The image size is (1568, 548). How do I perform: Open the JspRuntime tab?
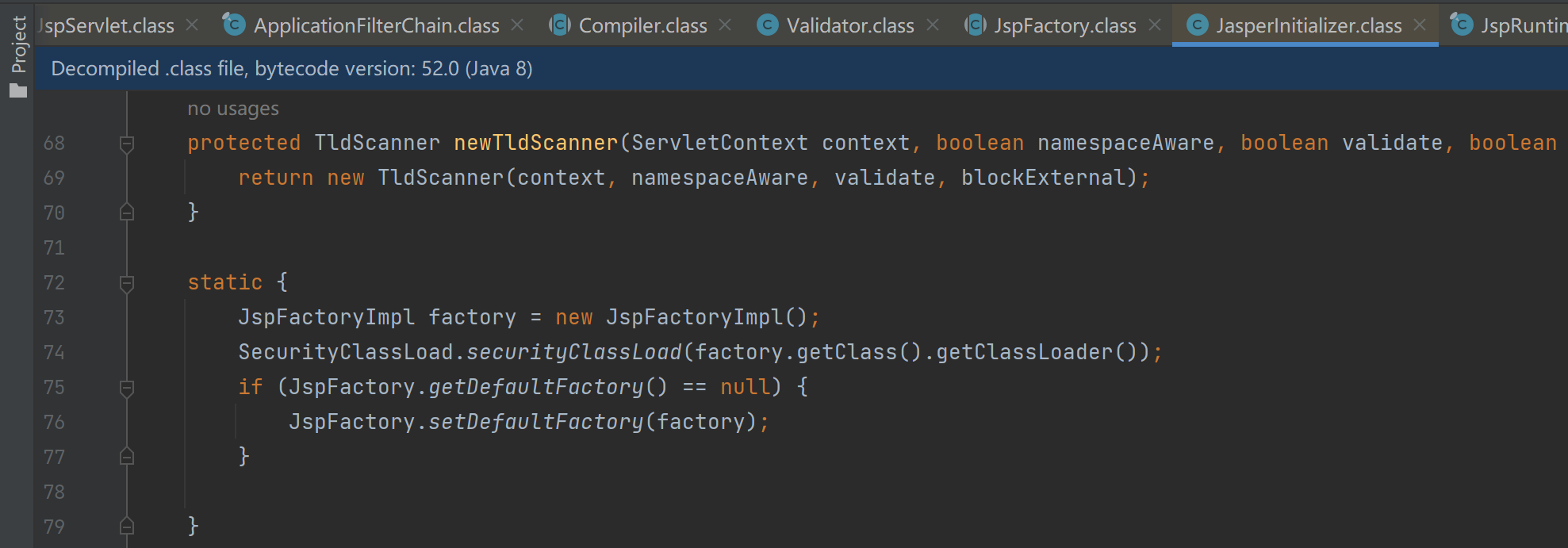pos(1507,25)
